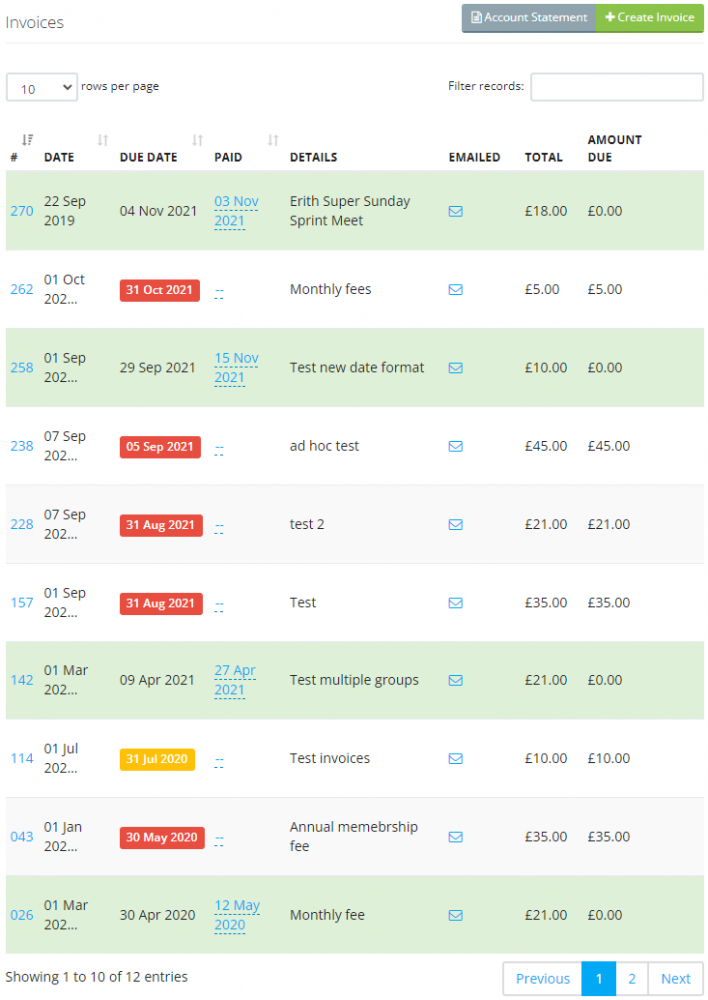This screenshot has height=1000, width=708.
Task: Click the emailed envelope icon for invoice 270
Action: point(455,211)
